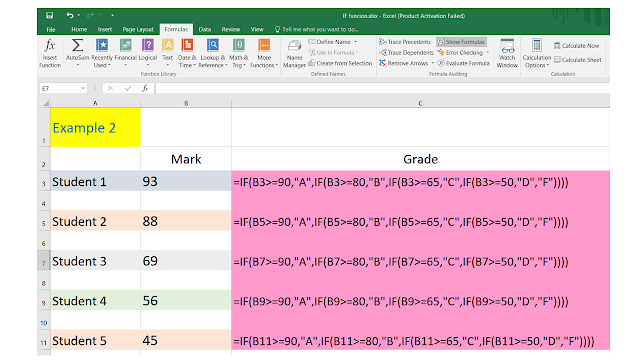640x360 pixels.
Task: Open the Watch Window
Action: pos(507,53)
